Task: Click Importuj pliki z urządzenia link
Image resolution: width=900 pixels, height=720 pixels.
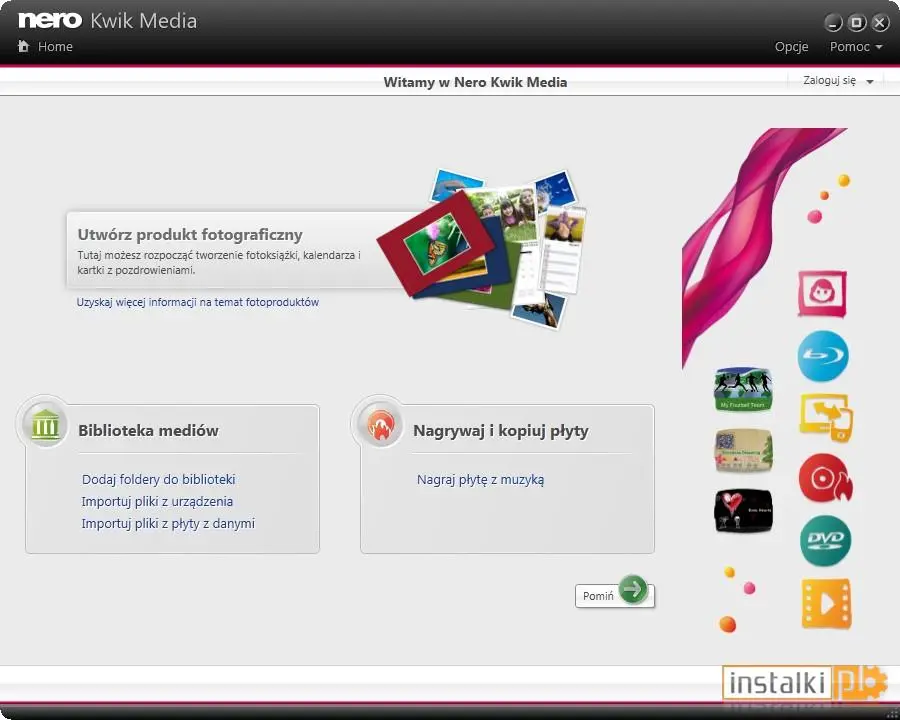Action: [x=157, y=501]
